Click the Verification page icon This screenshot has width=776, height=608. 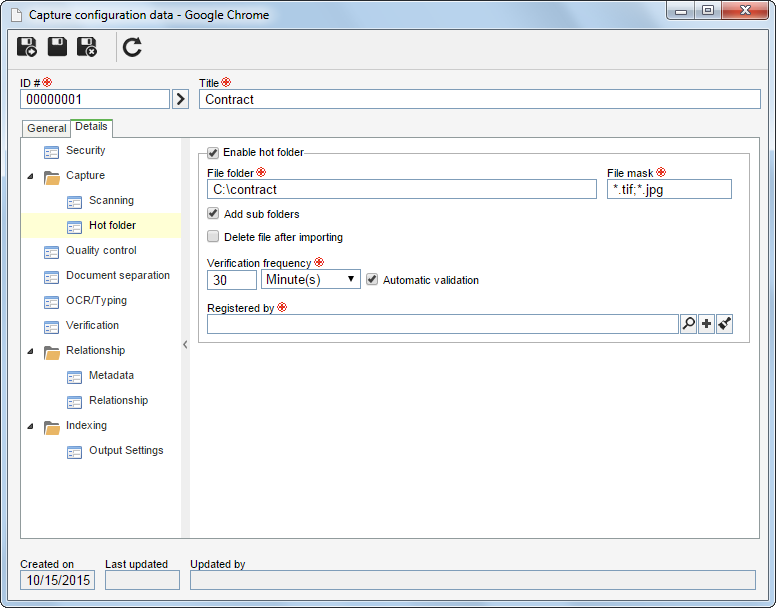pyautogui.click(x=51, y=327)
